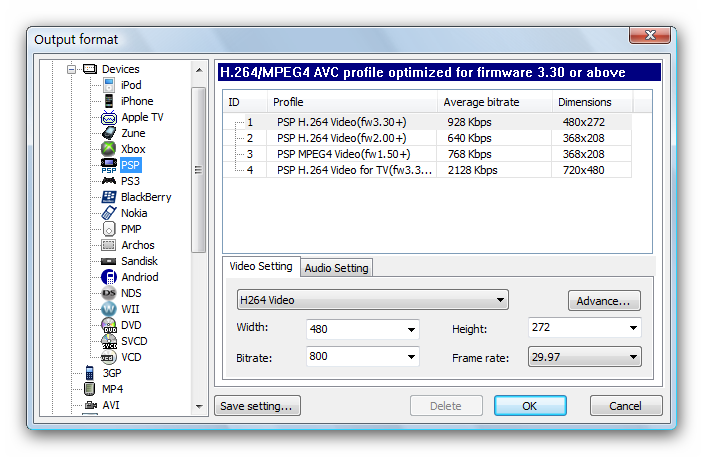This screenshot has height=457, width=704.
Task: Click the 2128 Kbps bitrate cell
Action: pyautogui.click(x=472, y=170)
